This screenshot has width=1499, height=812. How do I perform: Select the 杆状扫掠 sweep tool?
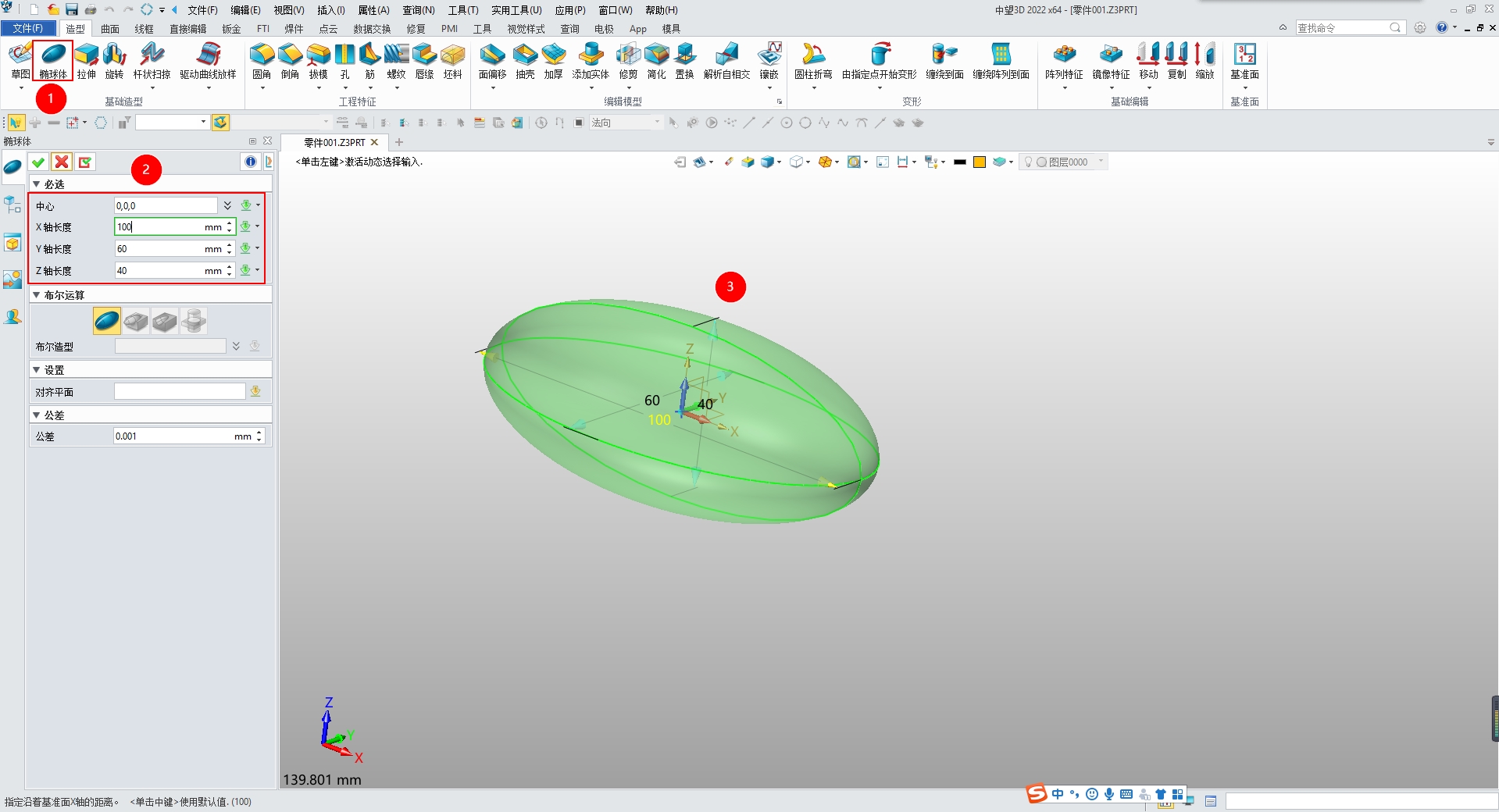152,61
